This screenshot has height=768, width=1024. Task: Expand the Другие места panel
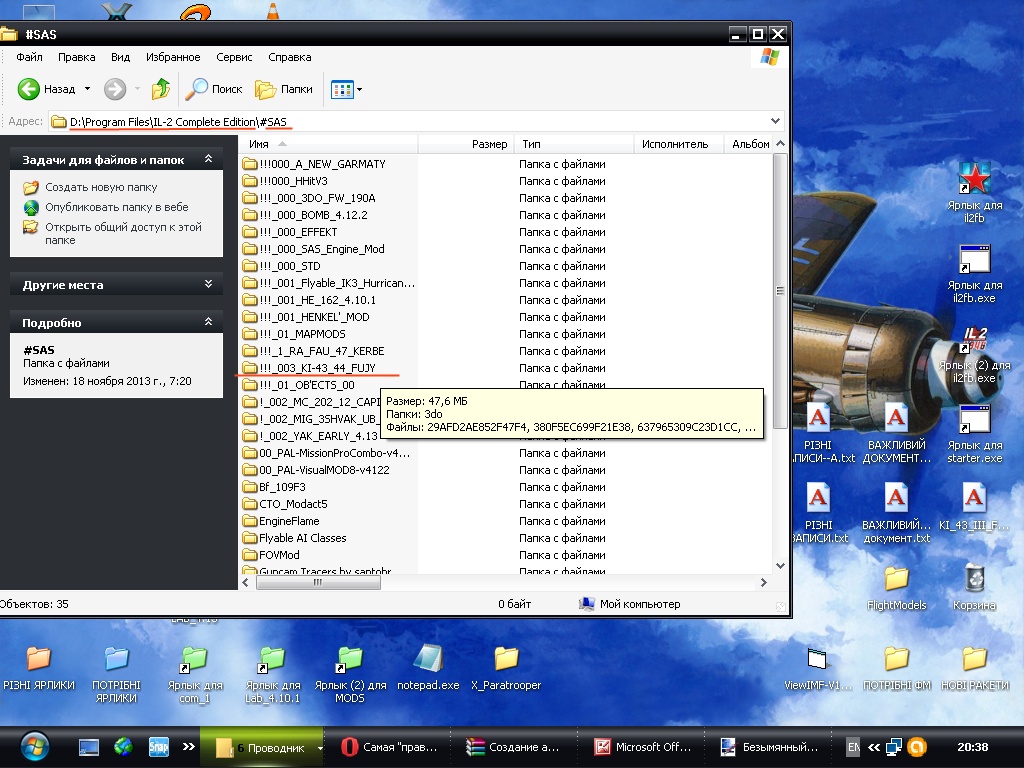pos(208,284)
